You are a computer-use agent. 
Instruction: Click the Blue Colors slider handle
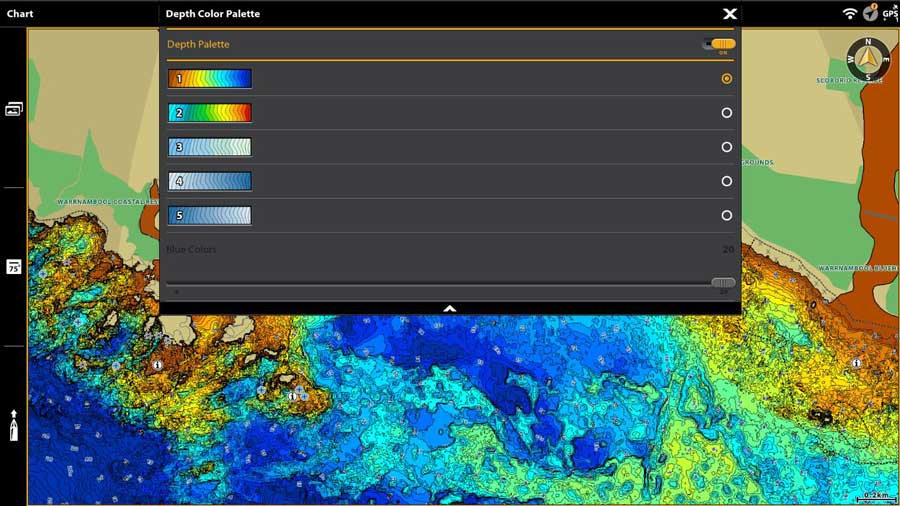[723, 283]
